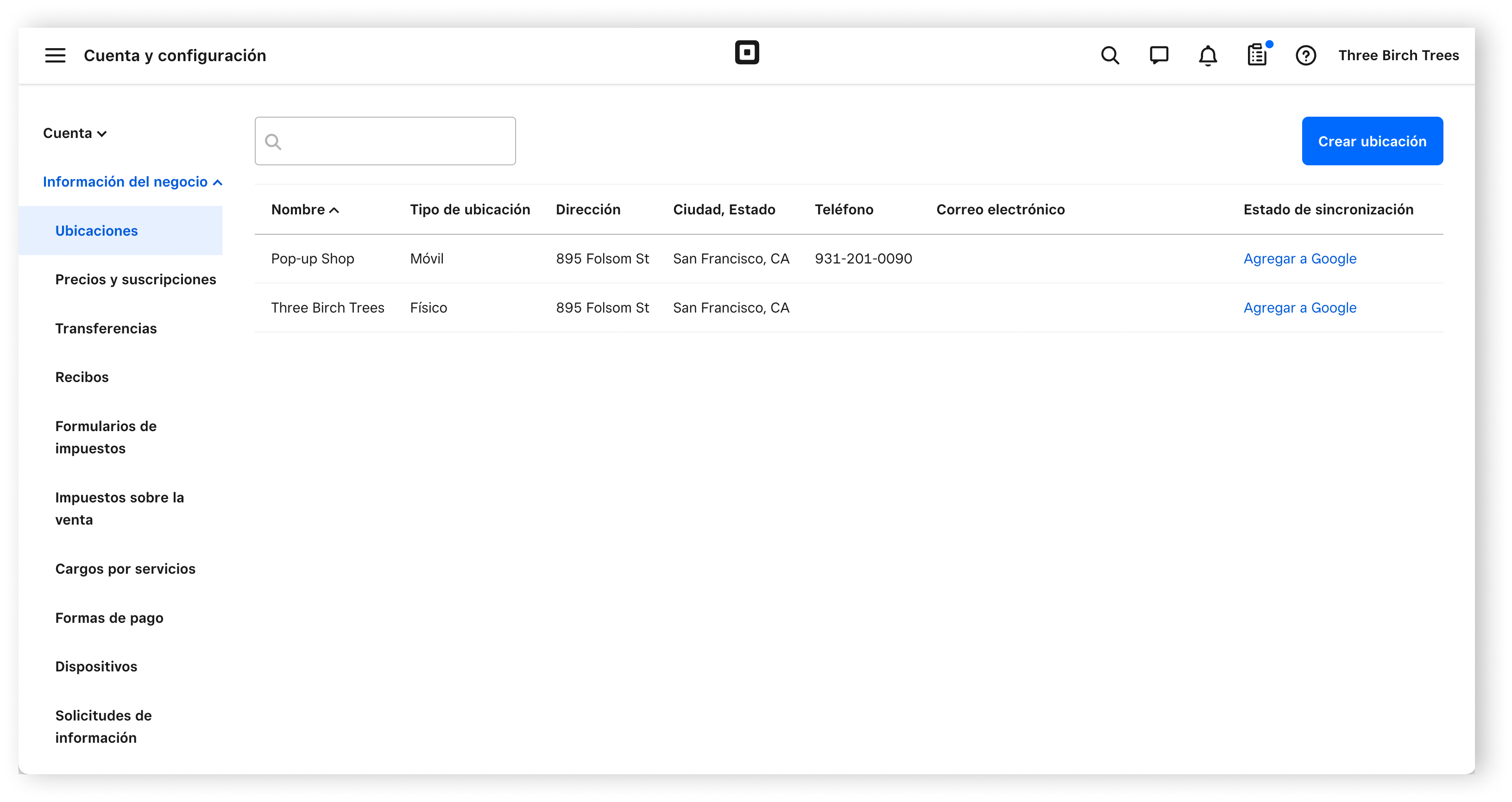Screen dimensions: 1512x802
Task: Open Three Birch Trees account menu
Action: coord(1398,55)
